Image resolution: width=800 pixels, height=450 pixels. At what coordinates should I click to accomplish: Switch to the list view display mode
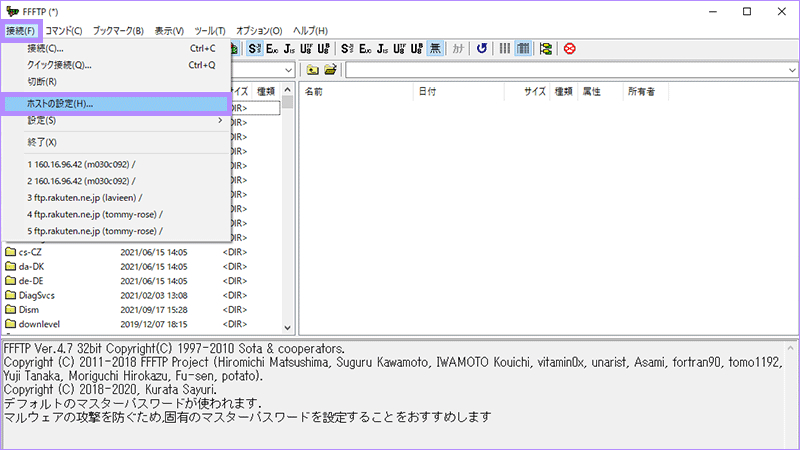pos(505,48)
